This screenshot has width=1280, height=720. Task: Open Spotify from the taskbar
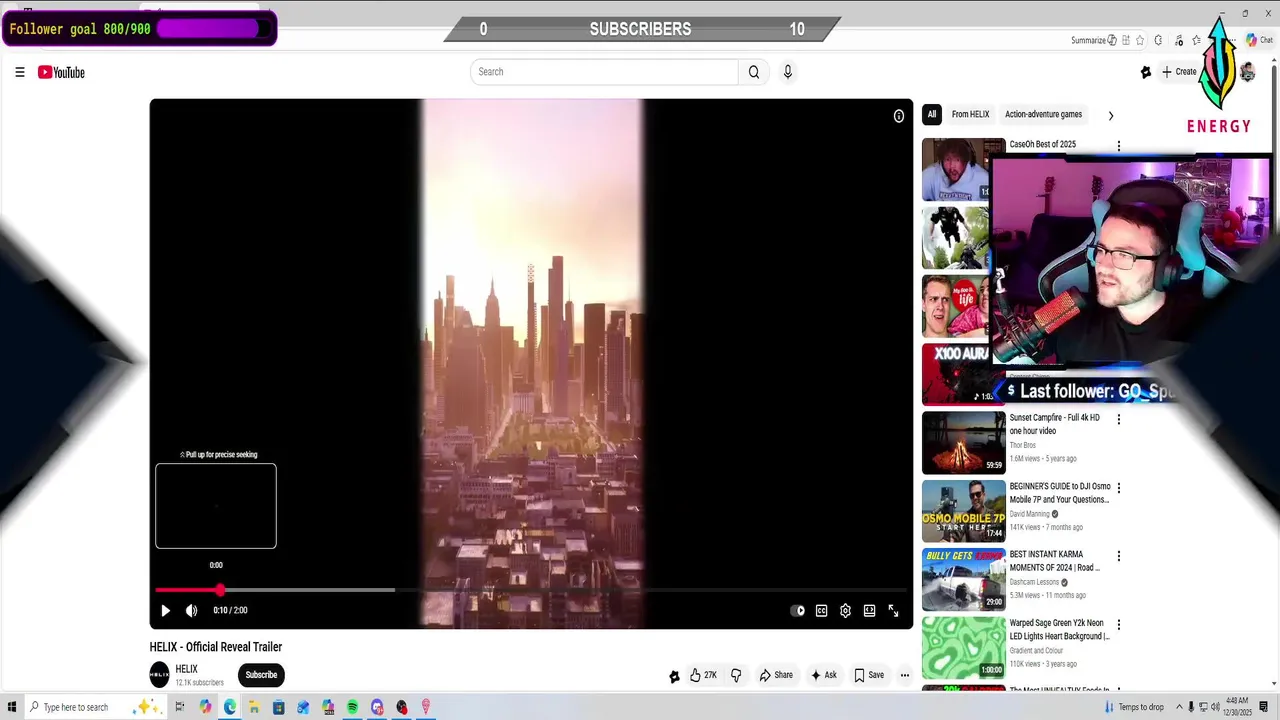point(353,707)
